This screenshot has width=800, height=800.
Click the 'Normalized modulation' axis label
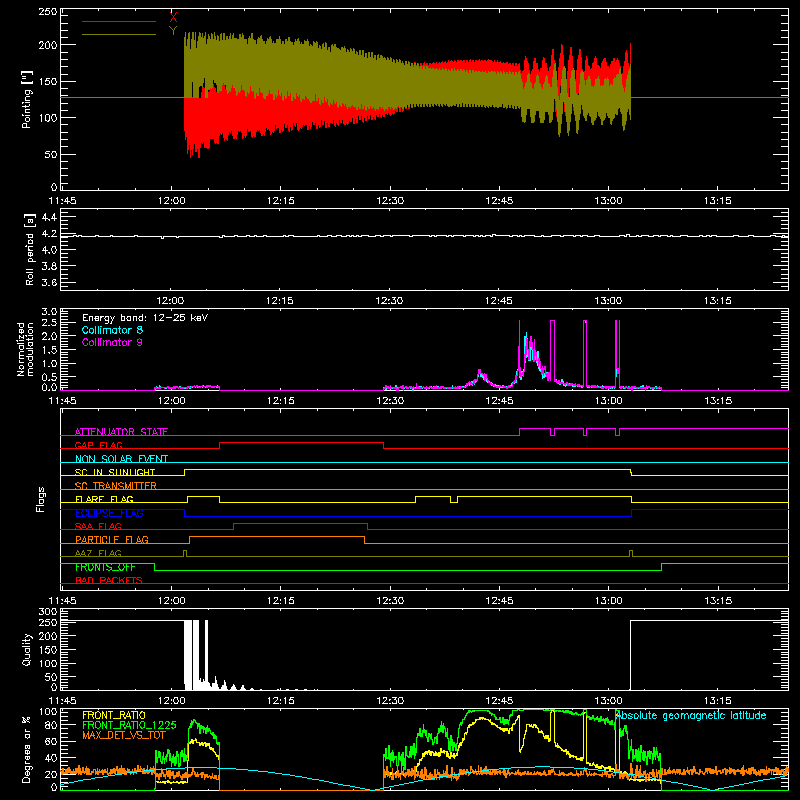coord(25,349)
